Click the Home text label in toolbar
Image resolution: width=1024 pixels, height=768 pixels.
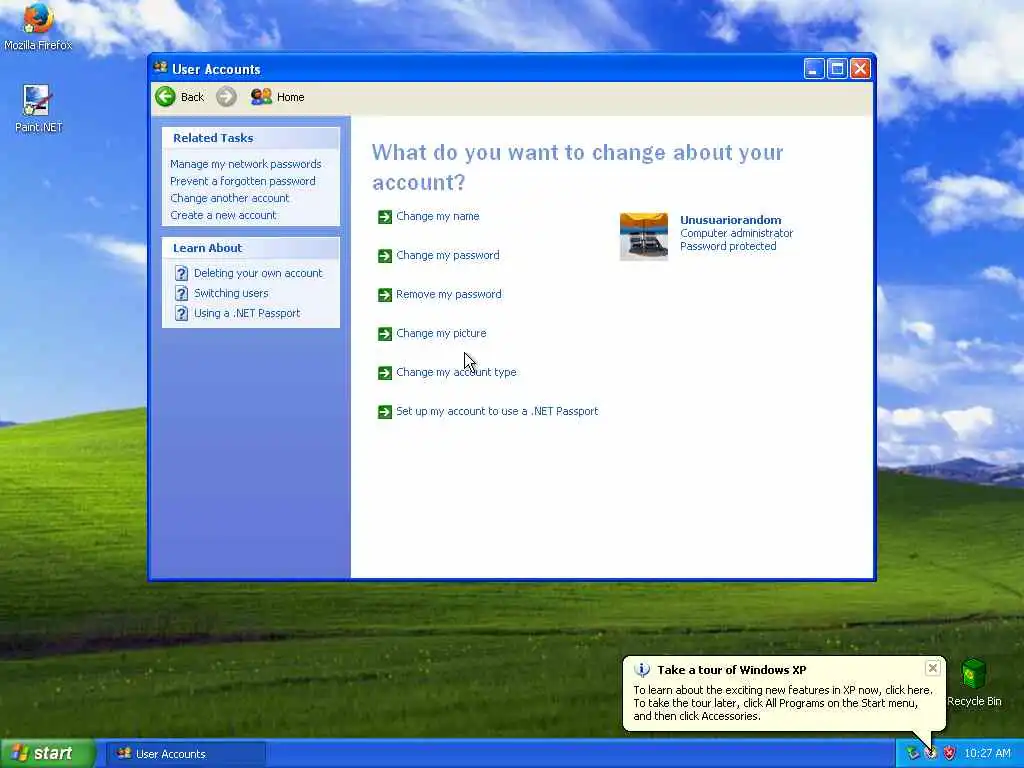(x=291, y=97)
